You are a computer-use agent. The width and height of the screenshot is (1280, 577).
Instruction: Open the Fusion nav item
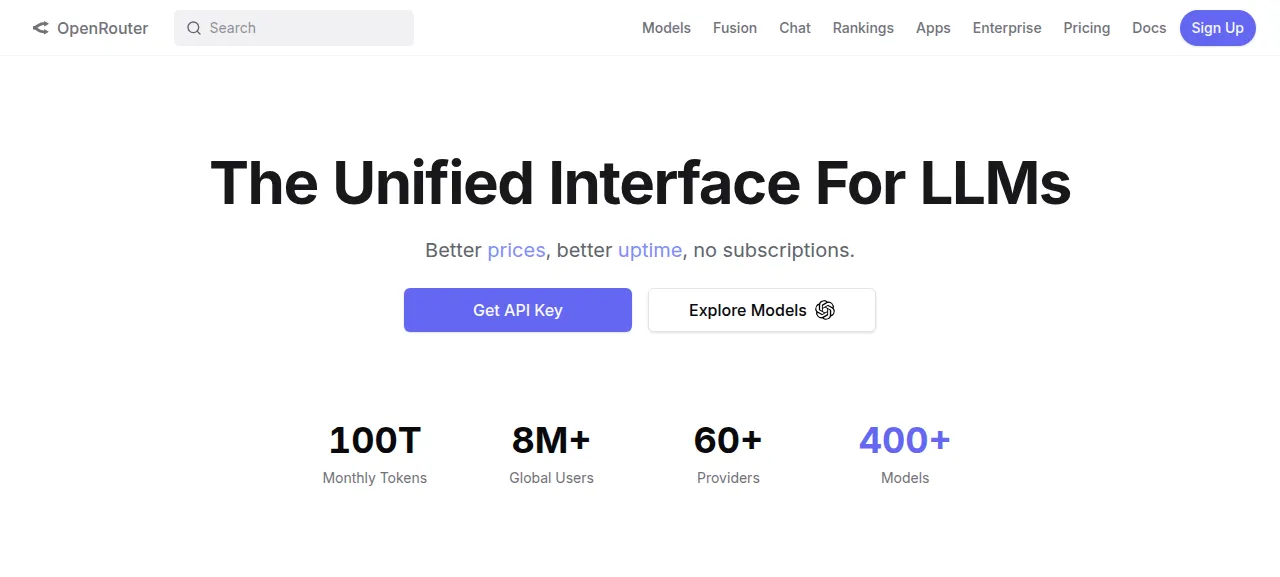click(735, 28)
